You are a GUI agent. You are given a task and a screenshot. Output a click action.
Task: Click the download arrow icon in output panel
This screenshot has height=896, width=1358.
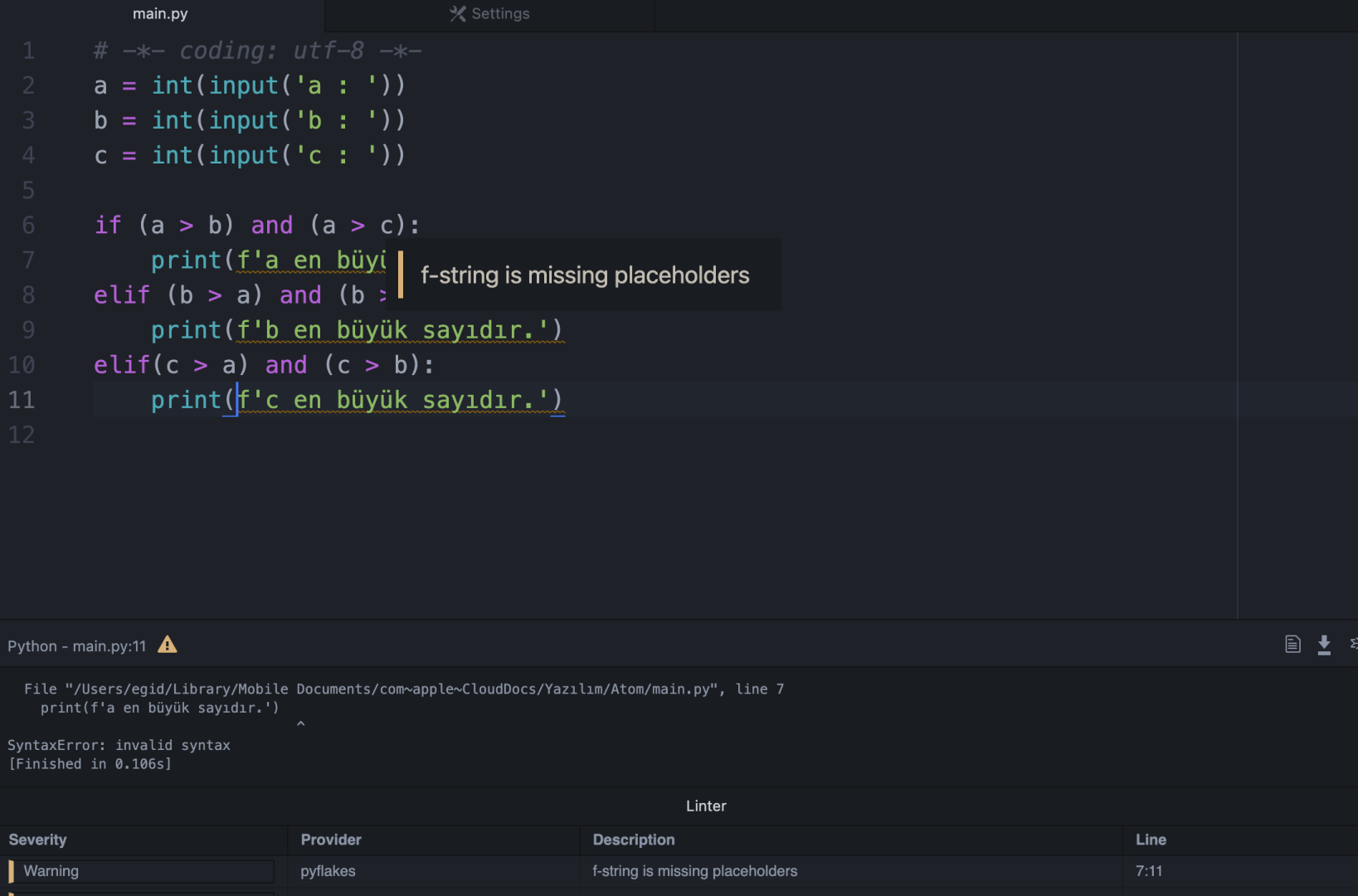[x=1324, y=645]
